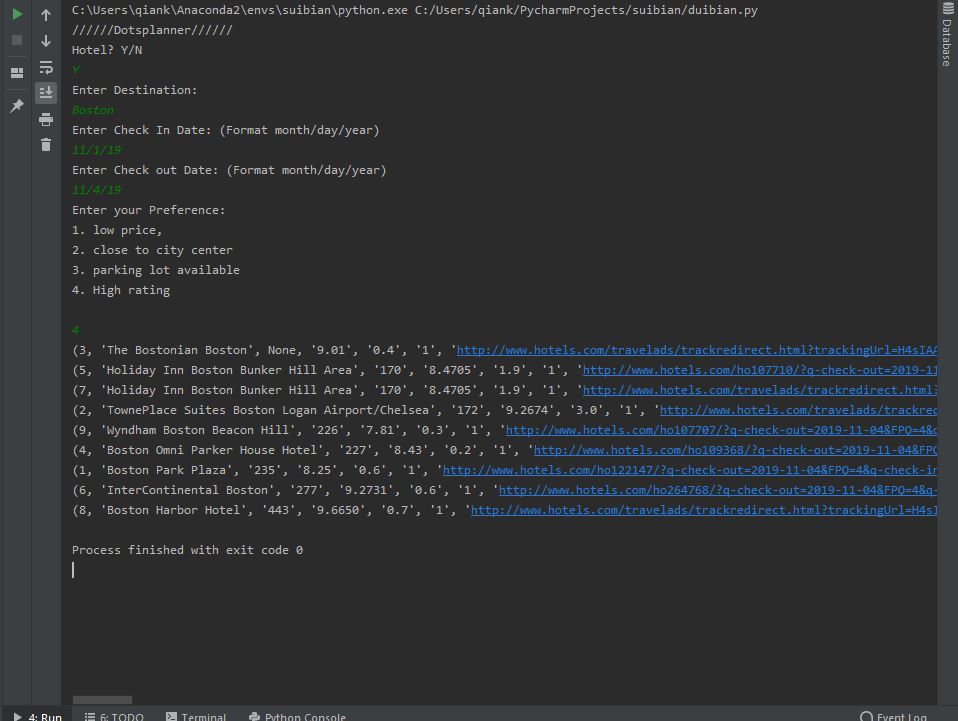Open the Boston Omni Parker House link
The height and width of the screenshot is (721, 958).
[x=735, y=450]
